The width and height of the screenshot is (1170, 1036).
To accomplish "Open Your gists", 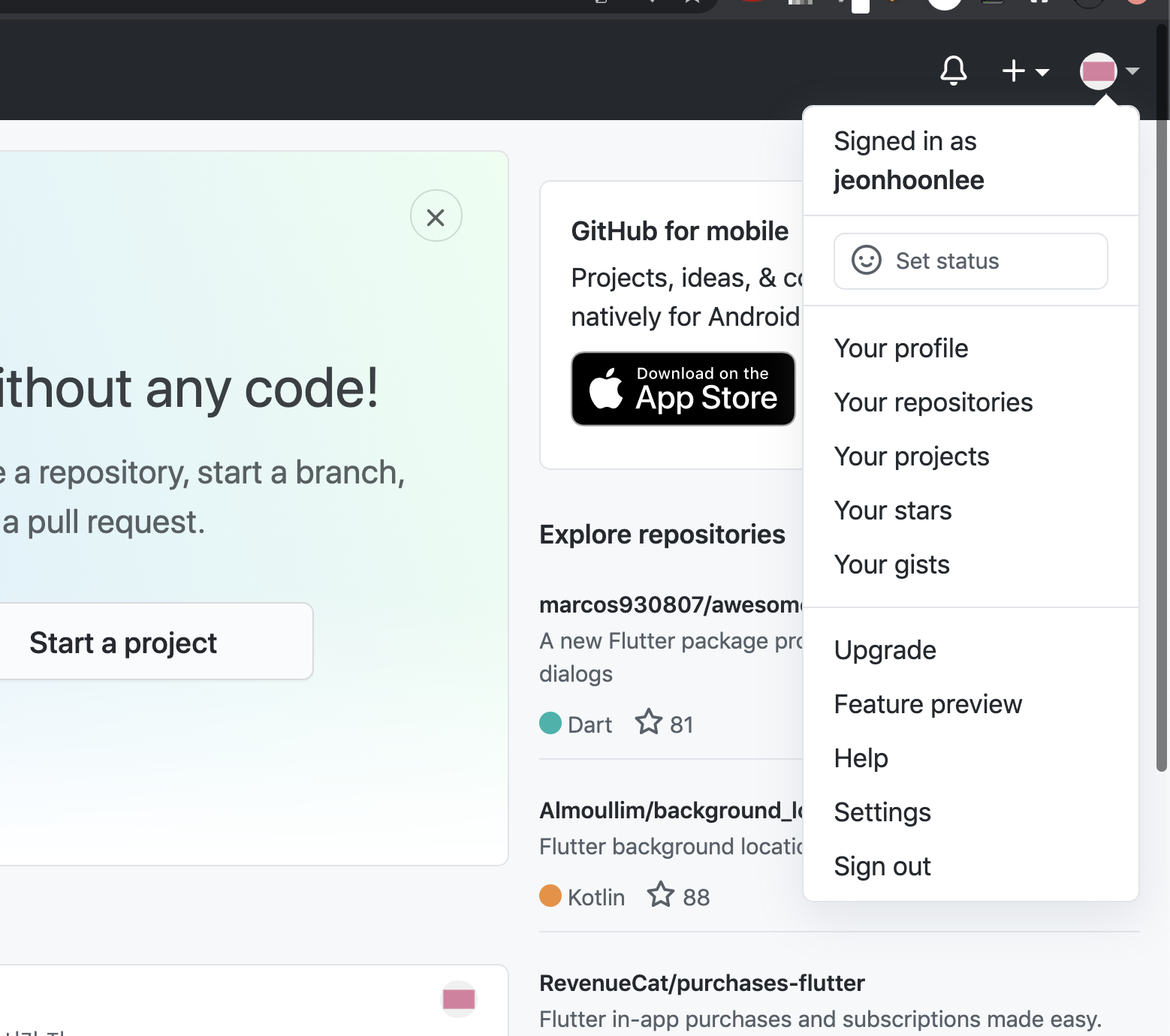I will coord(970,565).
